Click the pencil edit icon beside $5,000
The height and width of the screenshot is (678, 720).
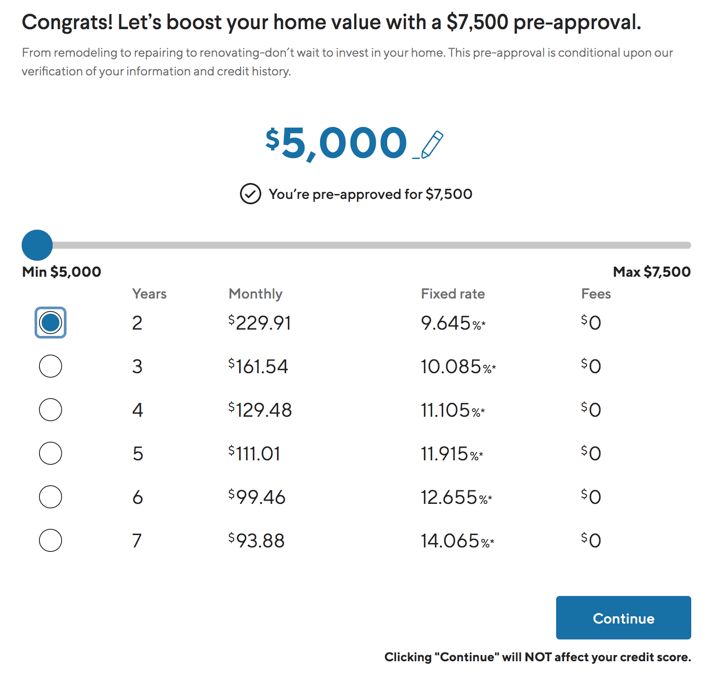tap(428, 145)
